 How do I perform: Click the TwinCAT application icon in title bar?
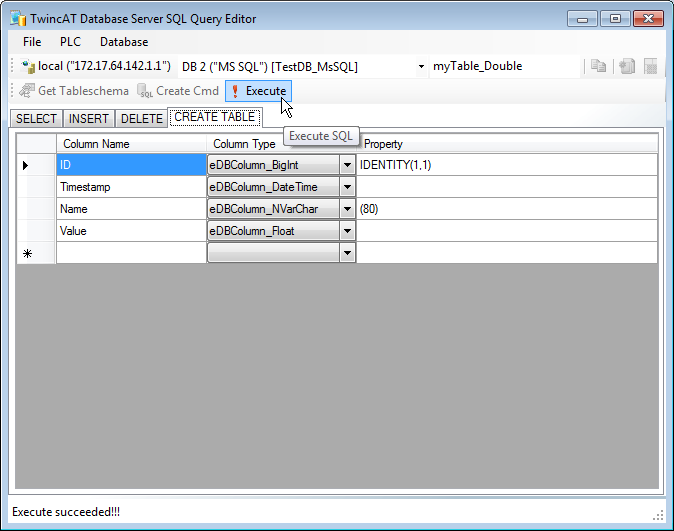click(x=17, y=19)
